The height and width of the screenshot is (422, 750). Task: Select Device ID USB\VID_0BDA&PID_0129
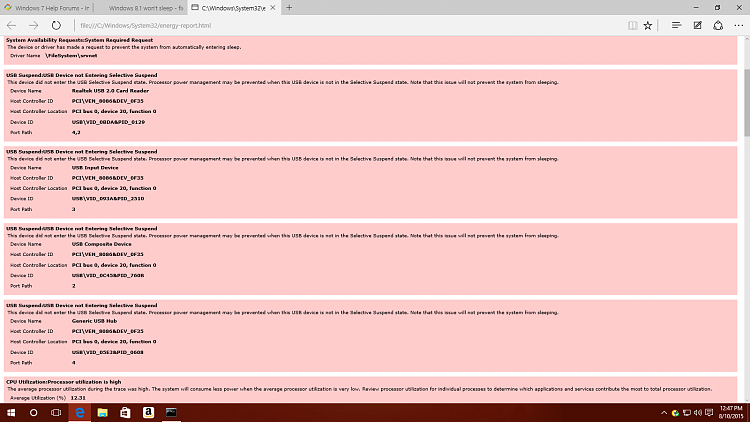(108, 122)
